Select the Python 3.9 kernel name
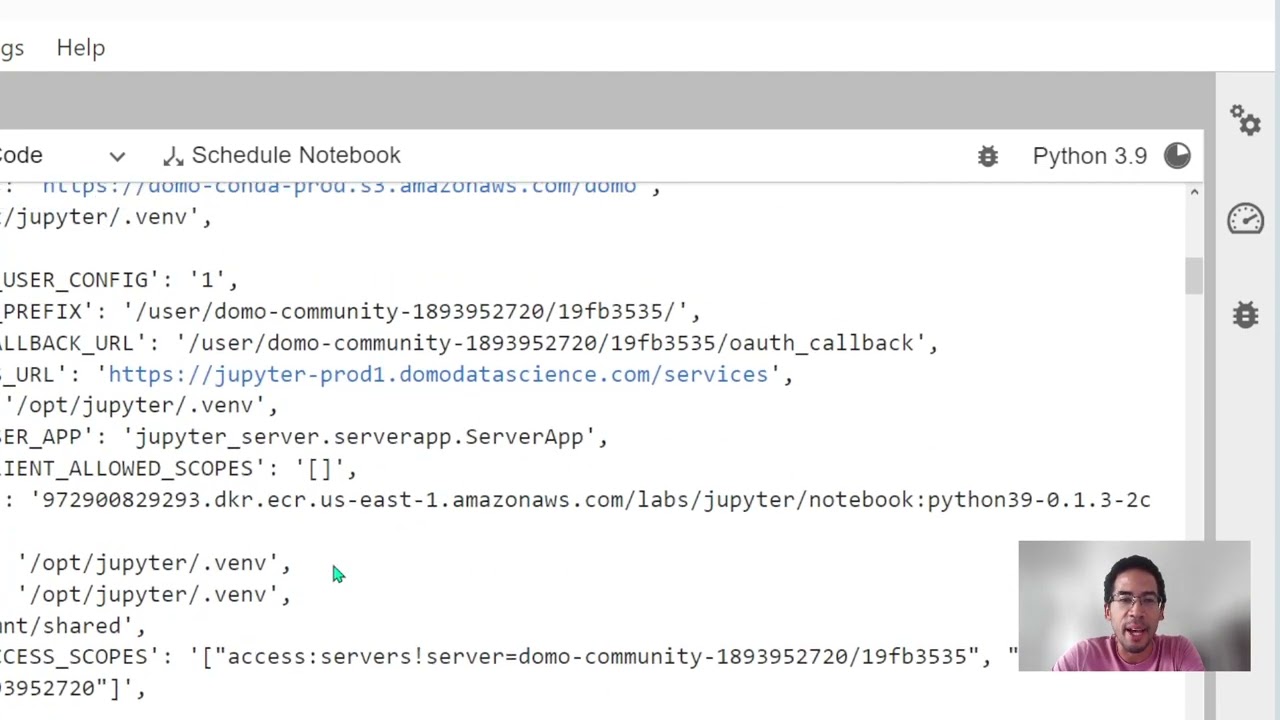This screenshot has width=1280, height=720. [1089, 156]
